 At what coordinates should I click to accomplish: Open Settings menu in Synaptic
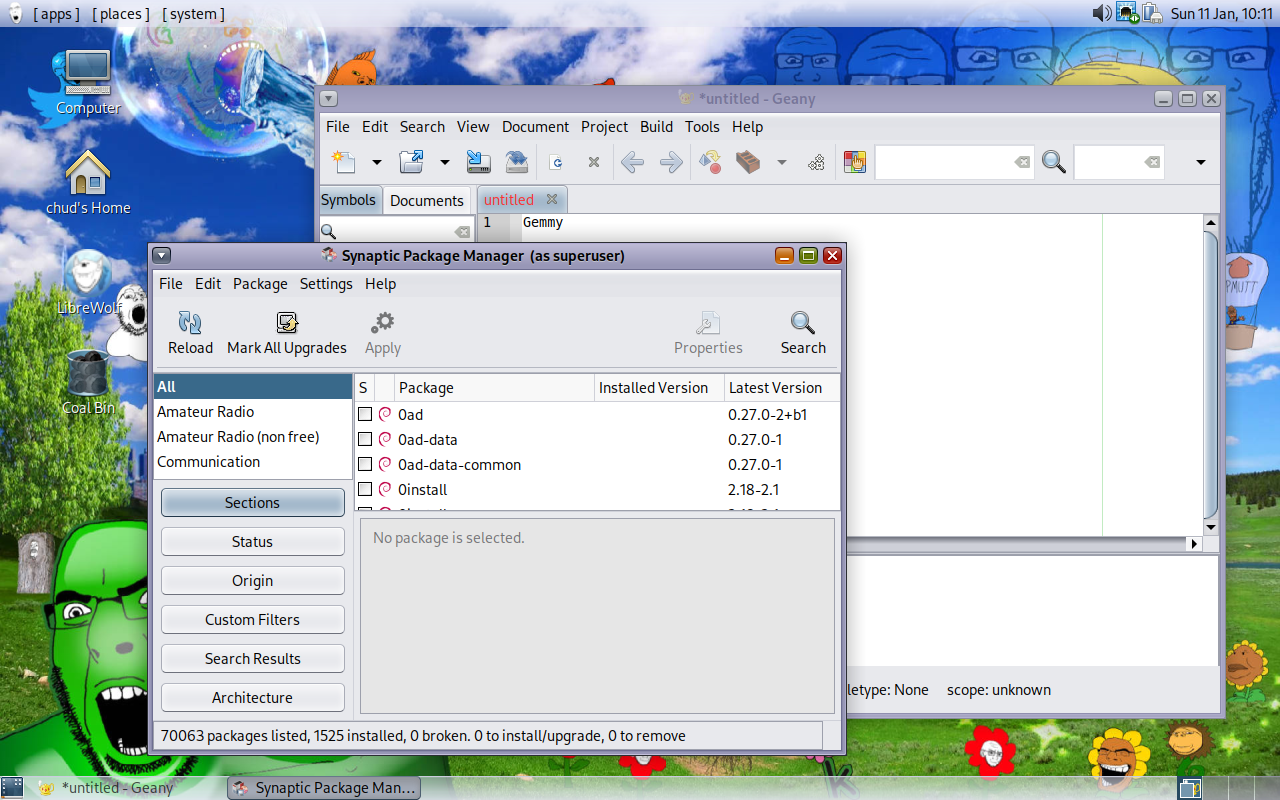pyautogui.click(x=326, y=284)
